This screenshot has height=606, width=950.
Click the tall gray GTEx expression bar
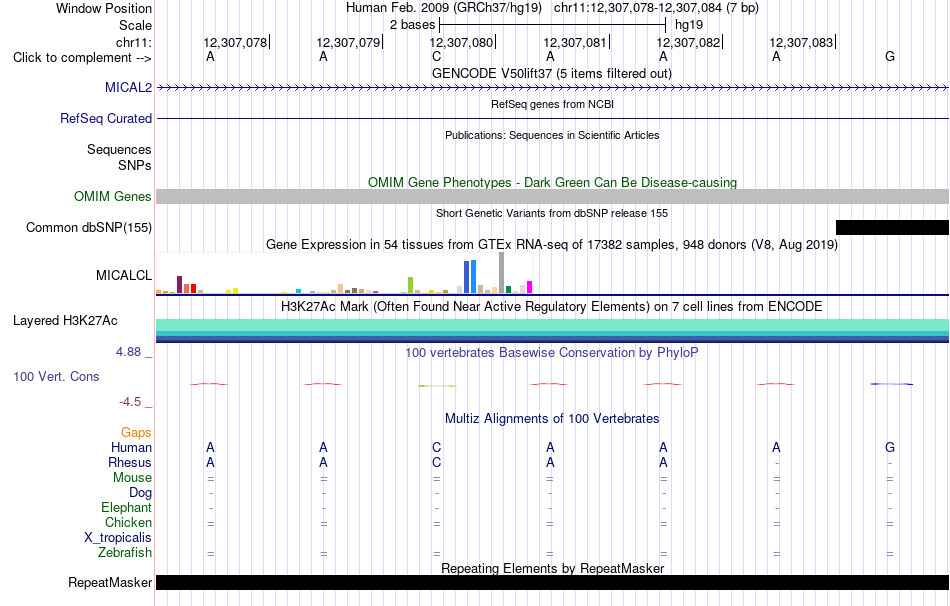[502, 273]
